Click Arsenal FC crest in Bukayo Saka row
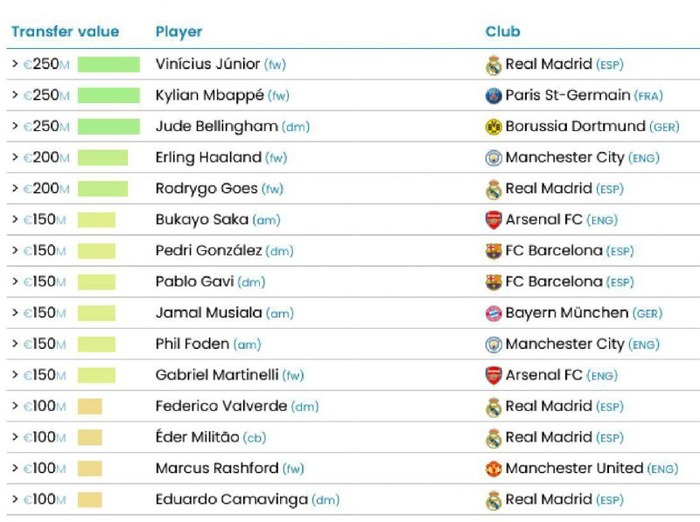700x522 pixels. (493, 220)
